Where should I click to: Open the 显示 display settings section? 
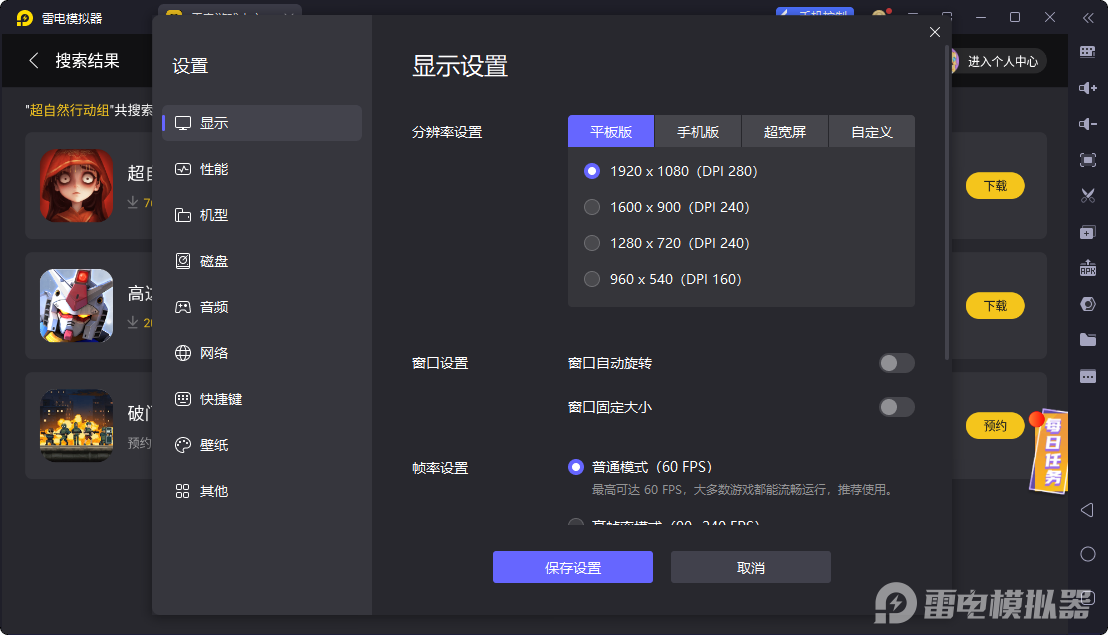coord(262,123)
